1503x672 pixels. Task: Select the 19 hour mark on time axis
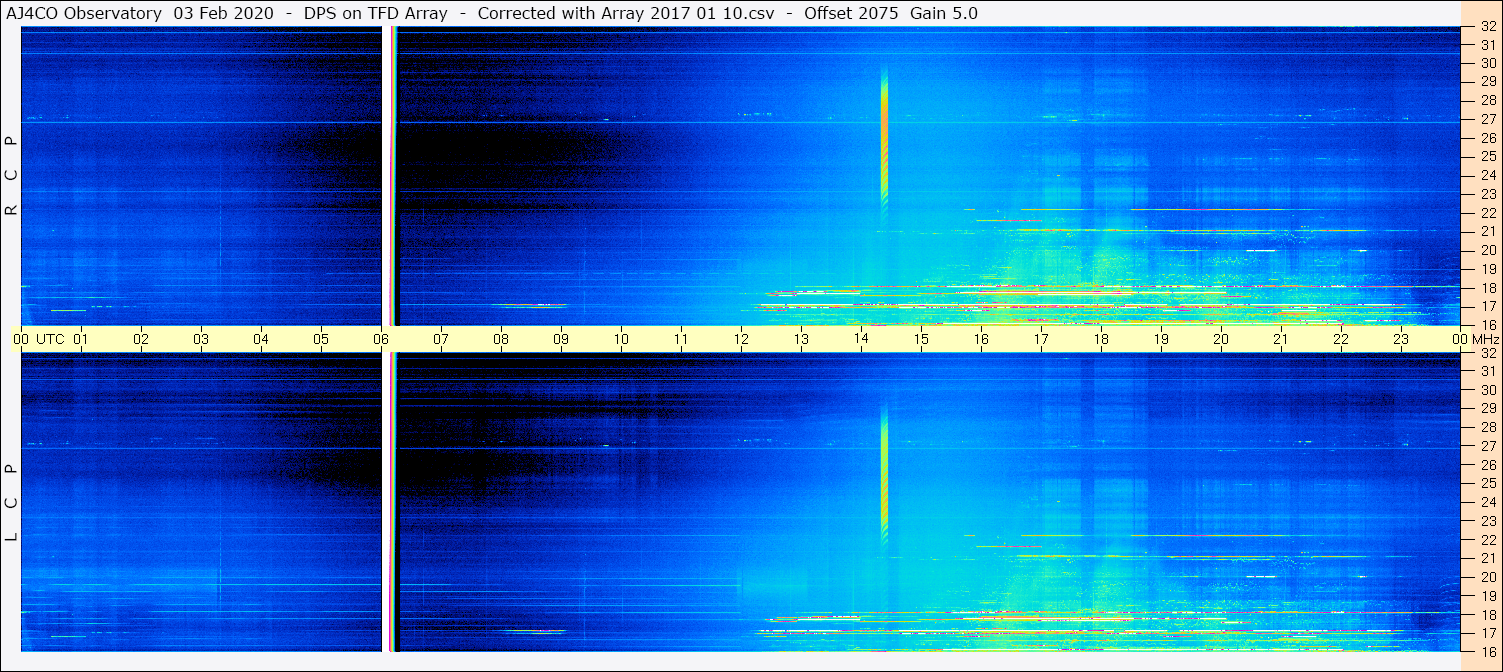pos(1161,339)
